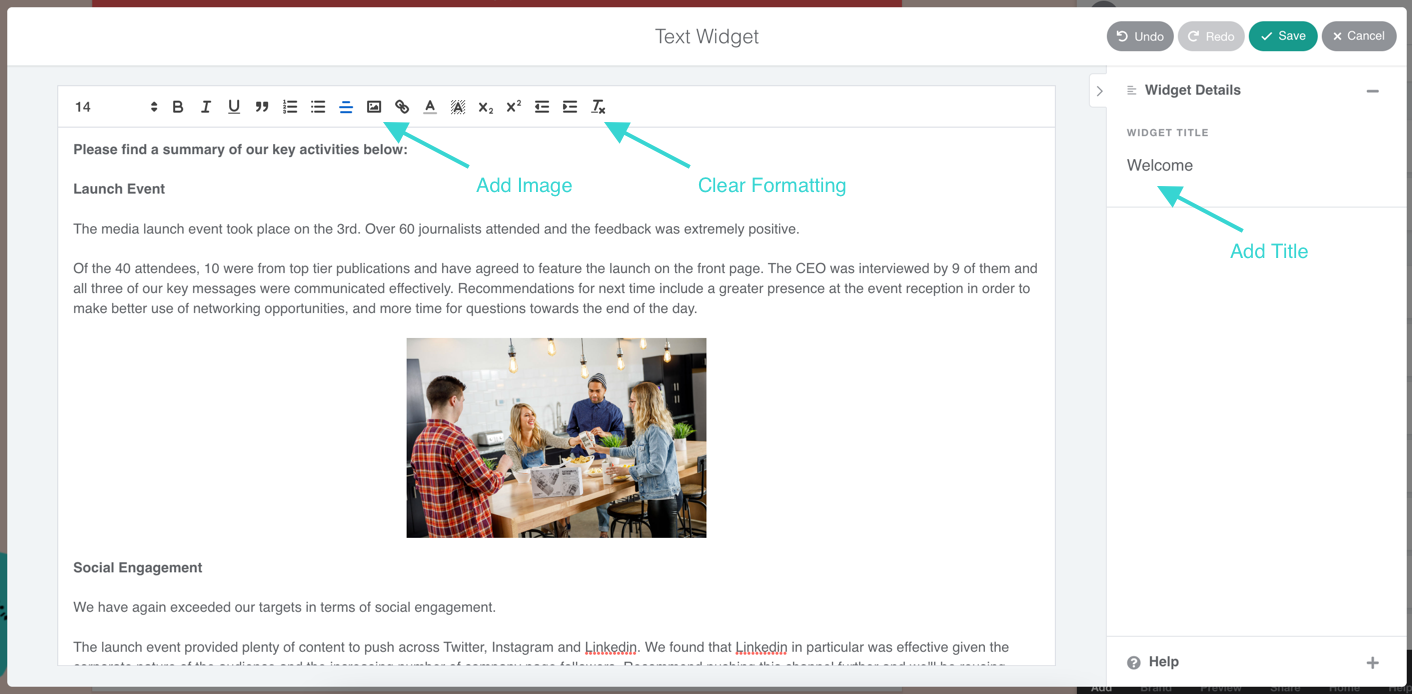Open the font size 14 dropdown

tap(116, 107)
